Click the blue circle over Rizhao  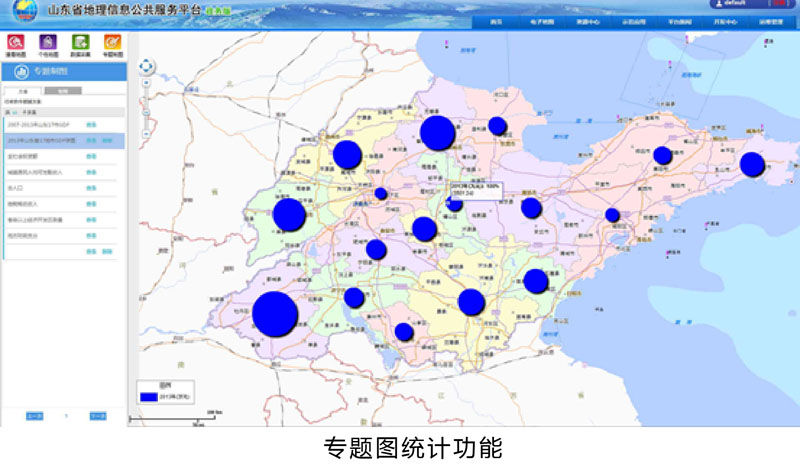pyautogui.click(x=536, y=281)
